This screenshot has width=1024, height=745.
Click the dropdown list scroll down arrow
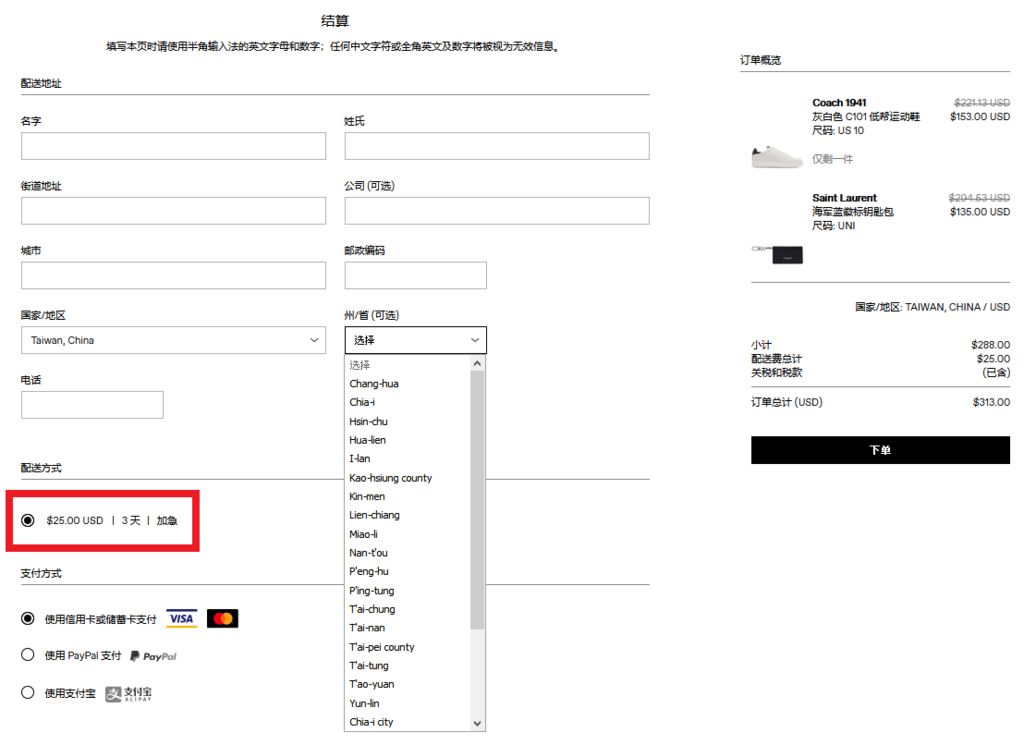tap(477, 723)
